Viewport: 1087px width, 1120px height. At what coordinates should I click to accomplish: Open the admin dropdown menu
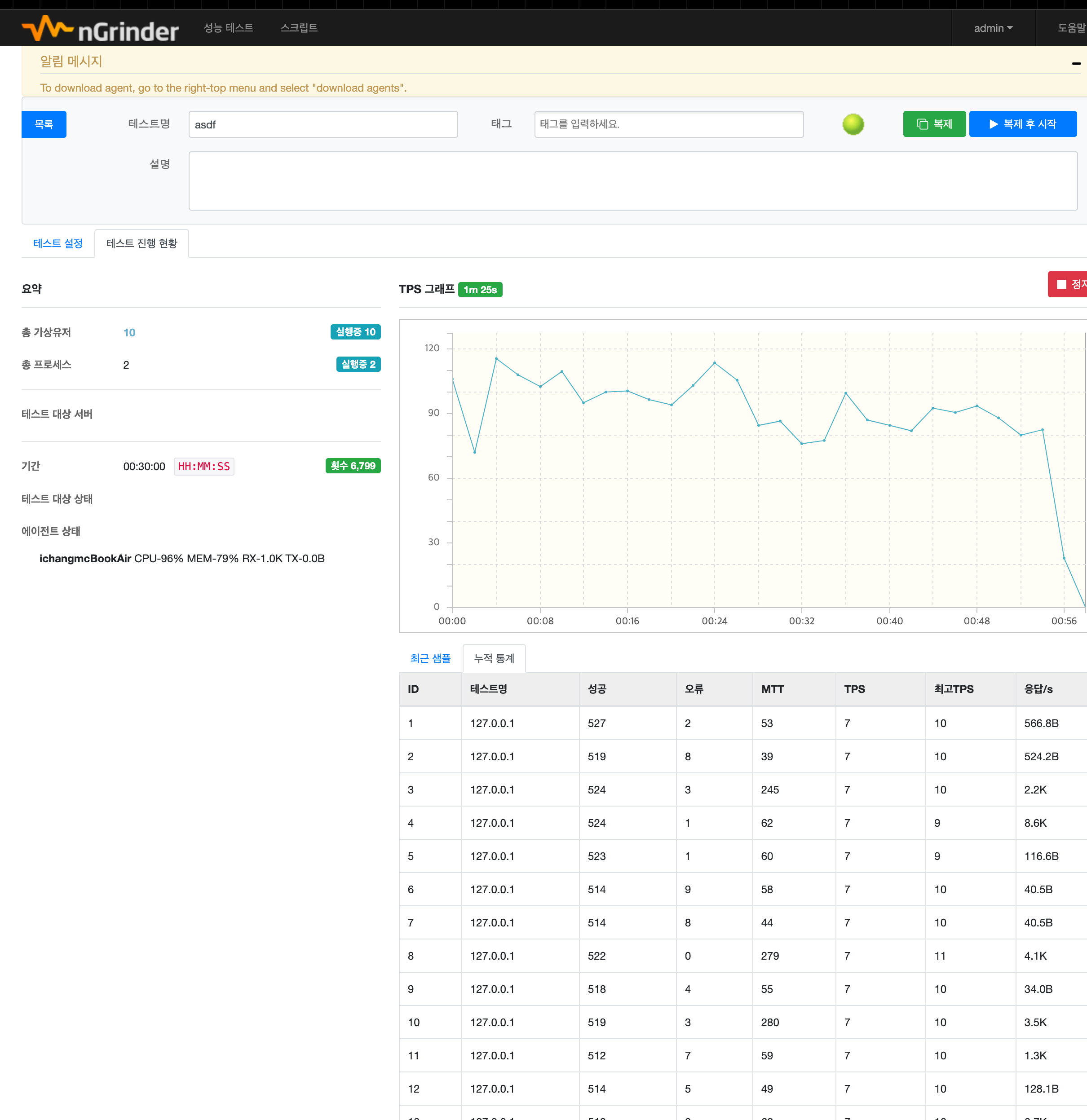[993, 28]
